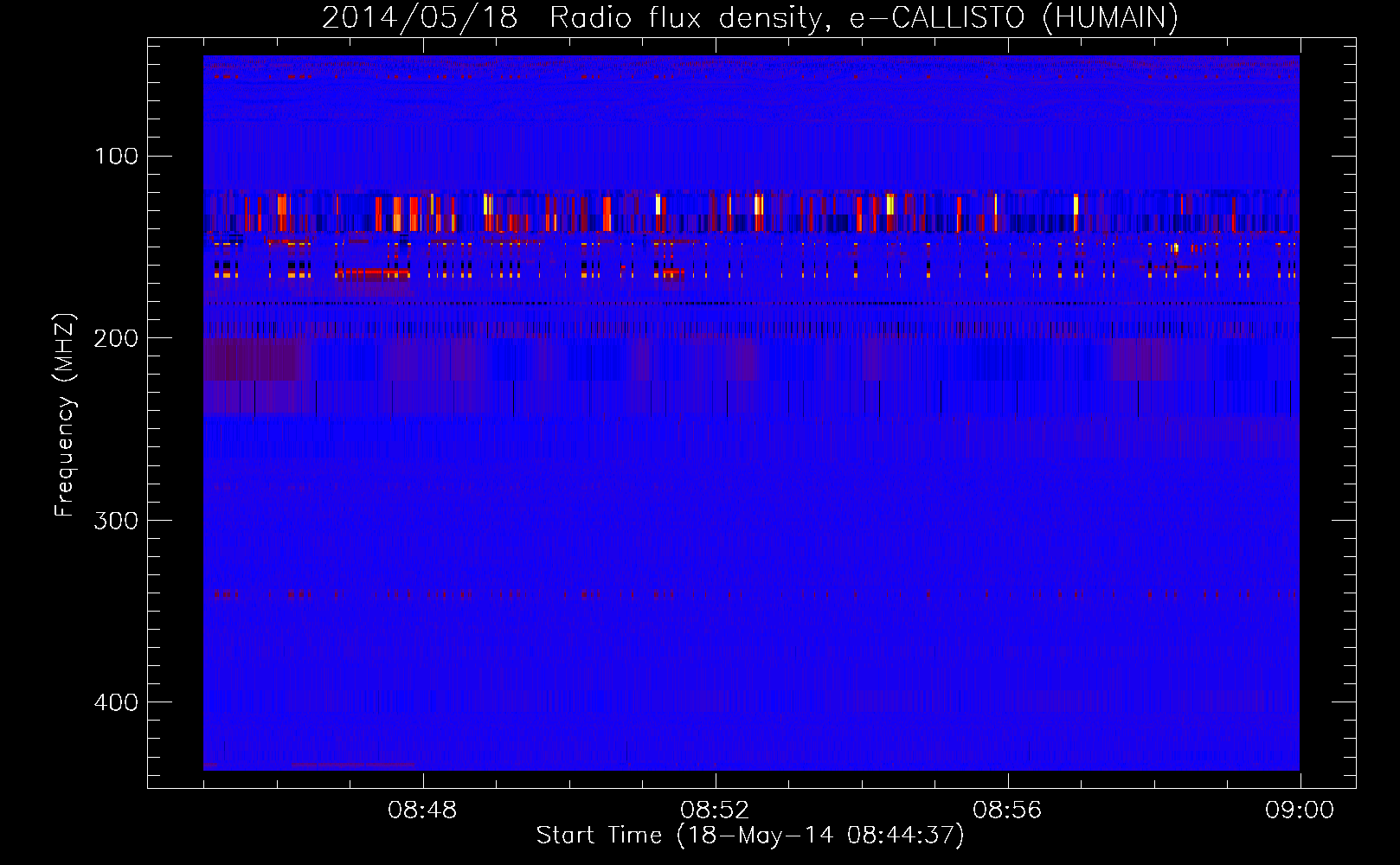Click the '08:48' time tick label
1400x865 pixels.
point(422,811)
